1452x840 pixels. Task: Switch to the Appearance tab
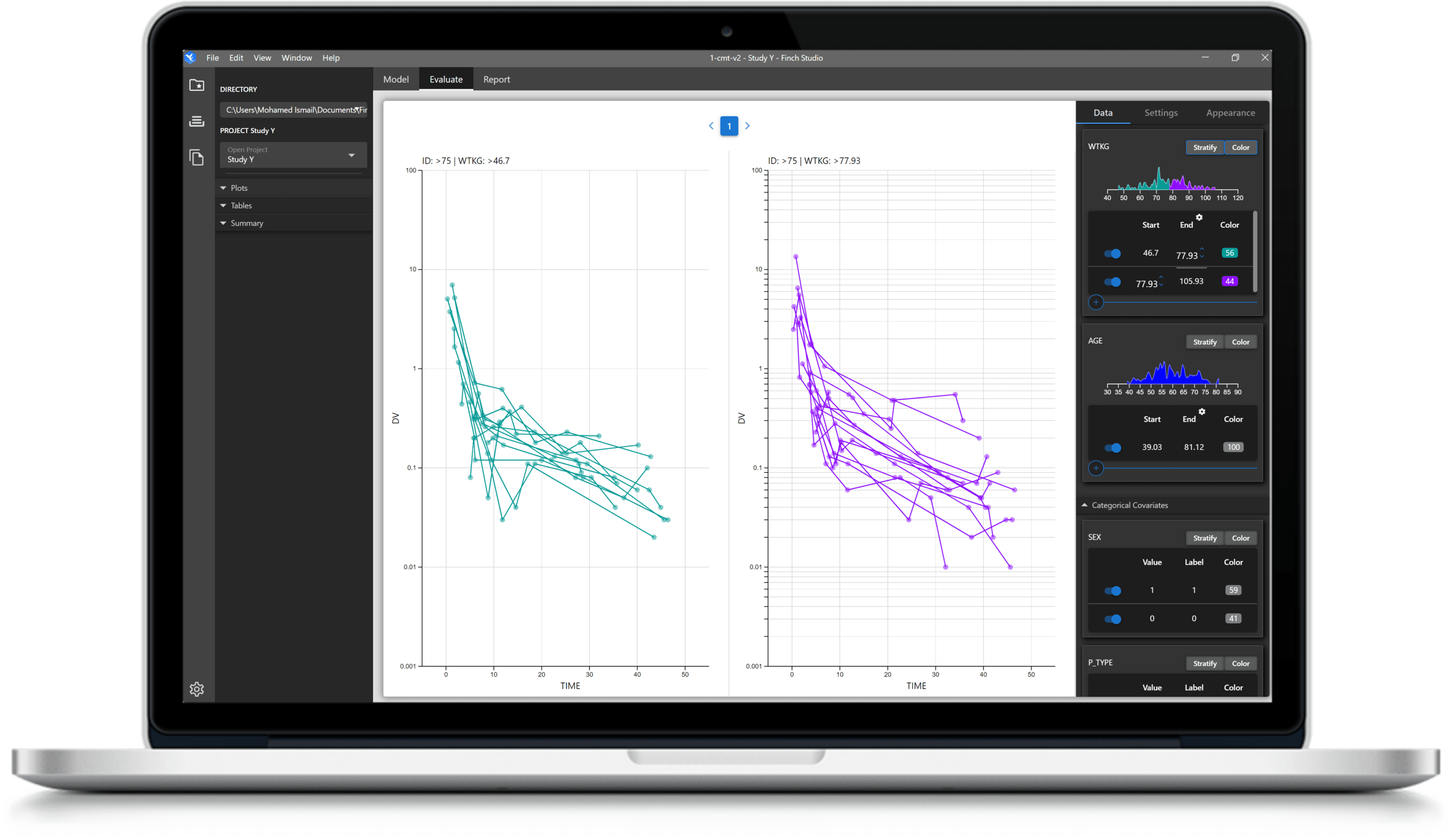pyautogui.click(x=1230, y=113)
